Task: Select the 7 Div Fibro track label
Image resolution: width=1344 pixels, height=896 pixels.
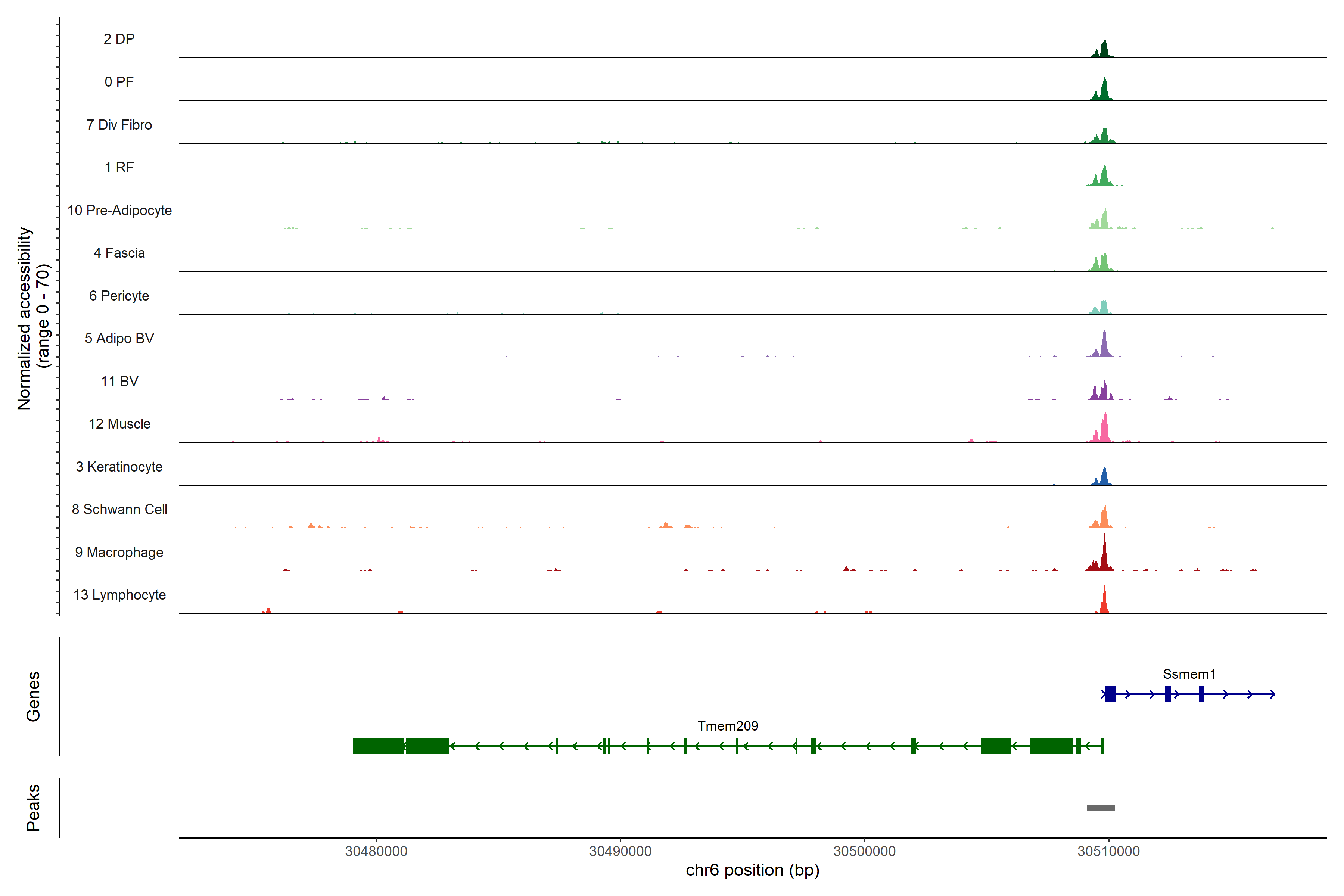Action: point(119,125)
